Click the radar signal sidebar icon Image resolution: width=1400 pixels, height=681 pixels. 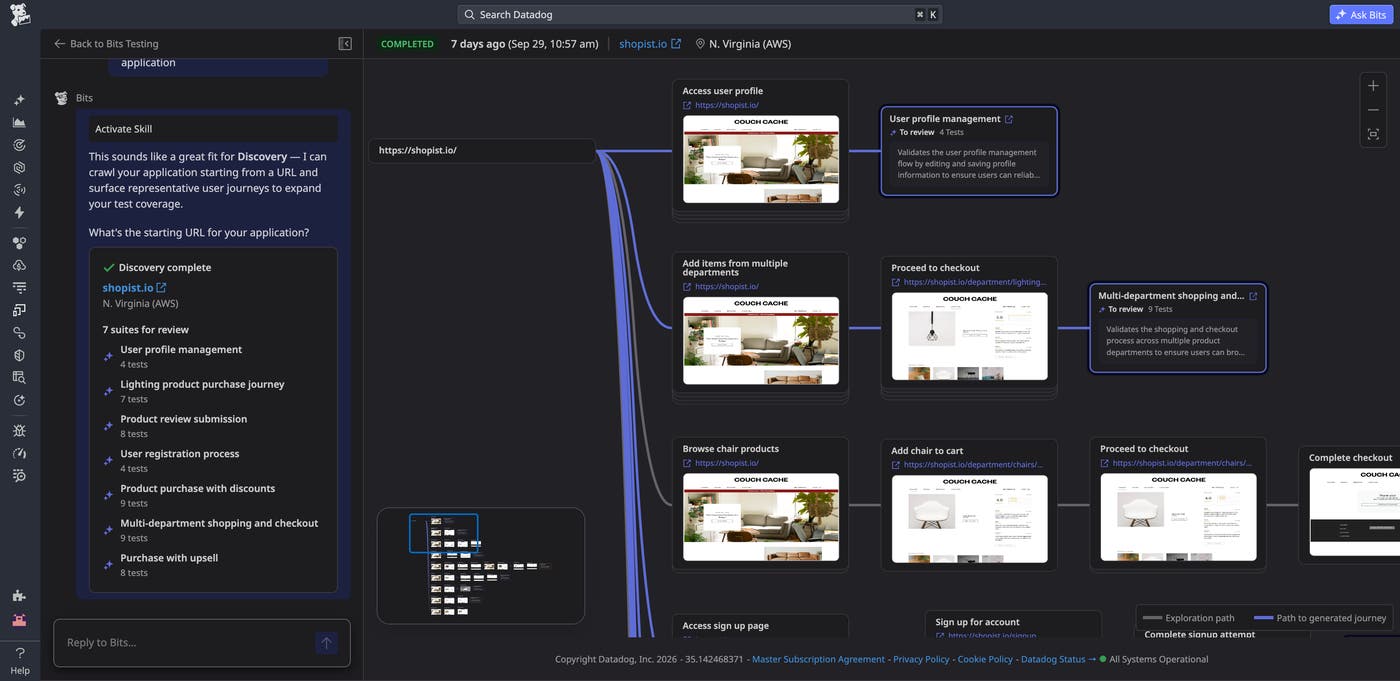(x=19, y=190)
